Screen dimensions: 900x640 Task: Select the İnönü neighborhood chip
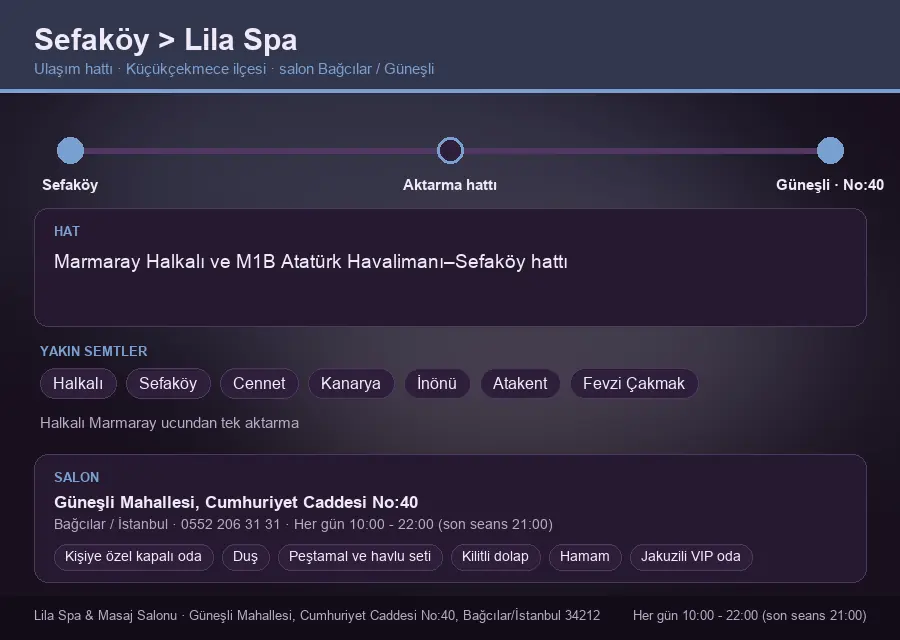(437, 383)
